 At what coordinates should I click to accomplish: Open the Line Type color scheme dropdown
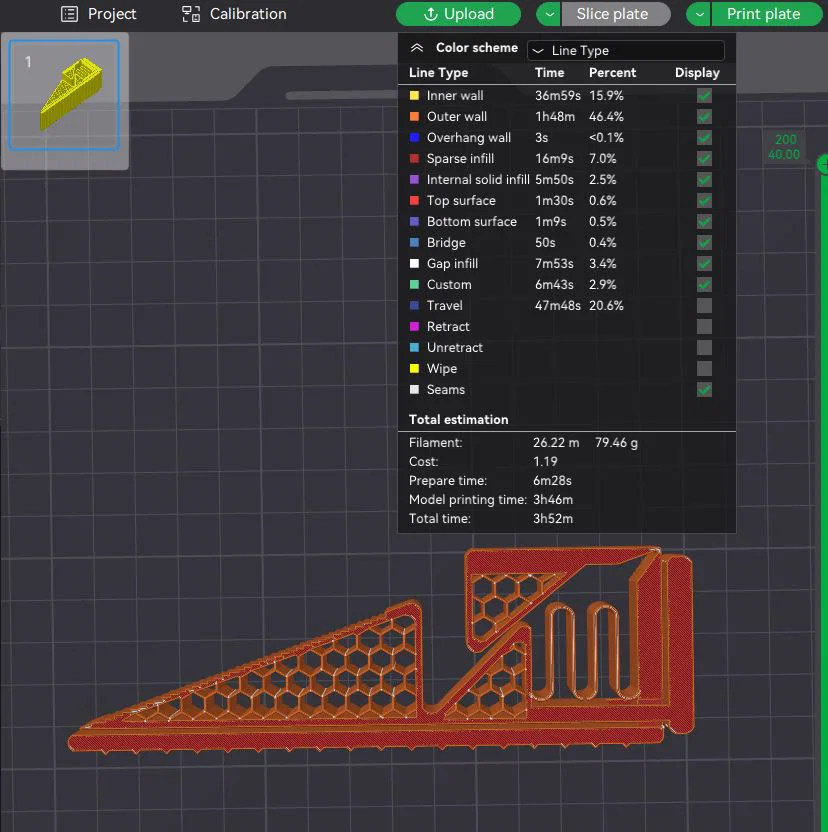pyautogui.click(x=626, y=50)
